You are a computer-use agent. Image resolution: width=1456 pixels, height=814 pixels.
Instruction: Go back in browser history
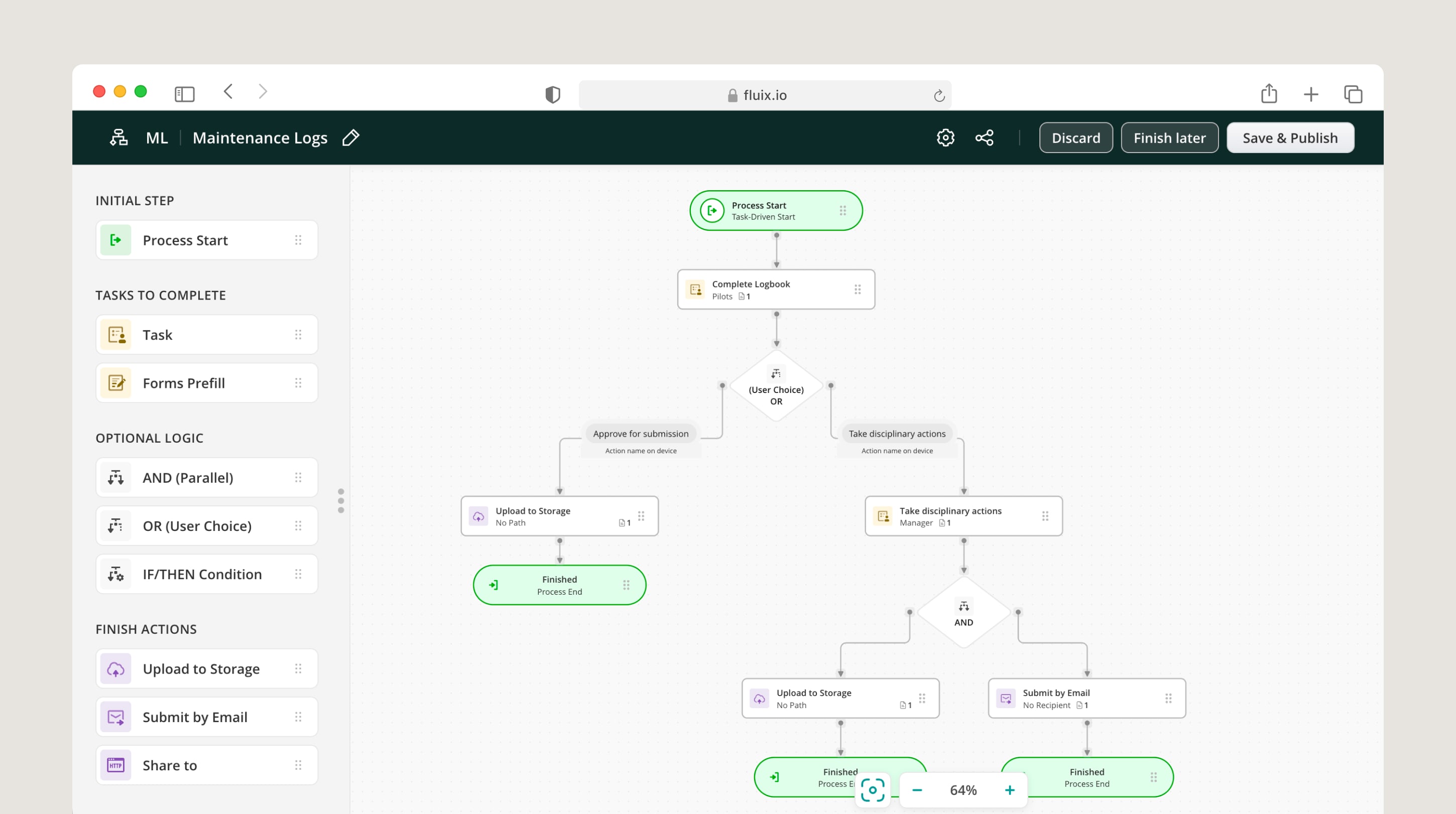[228, 91]
